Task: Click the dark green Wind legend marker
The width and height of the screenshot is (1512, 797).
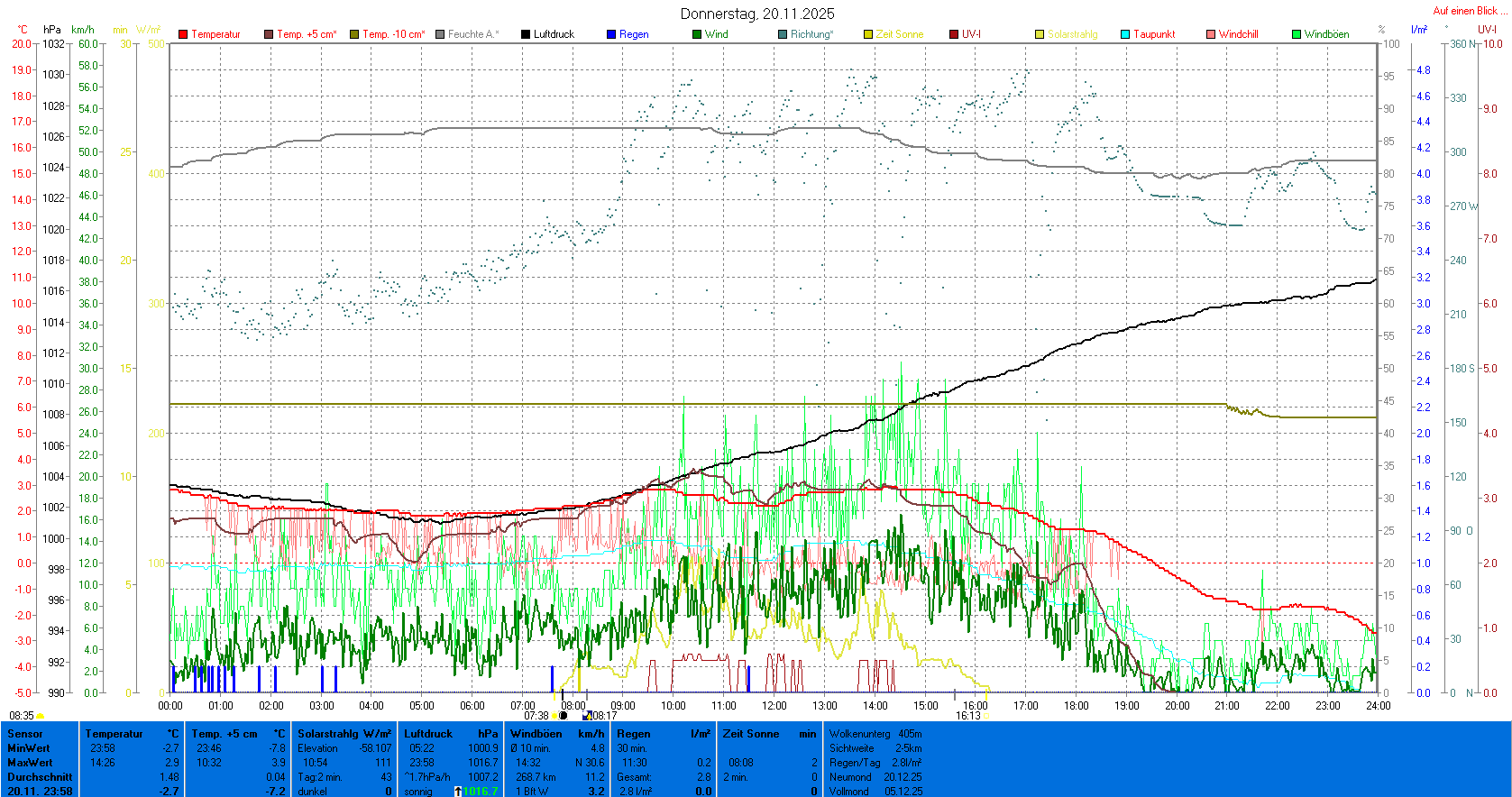Action: 697,34
